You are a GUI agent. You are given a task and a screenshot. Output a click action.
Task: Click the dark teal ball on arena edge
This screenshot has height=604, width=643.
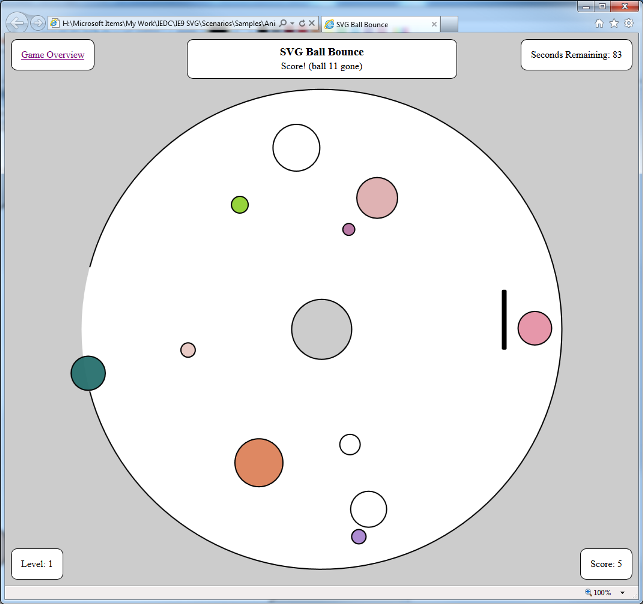(x=88, y=373)
